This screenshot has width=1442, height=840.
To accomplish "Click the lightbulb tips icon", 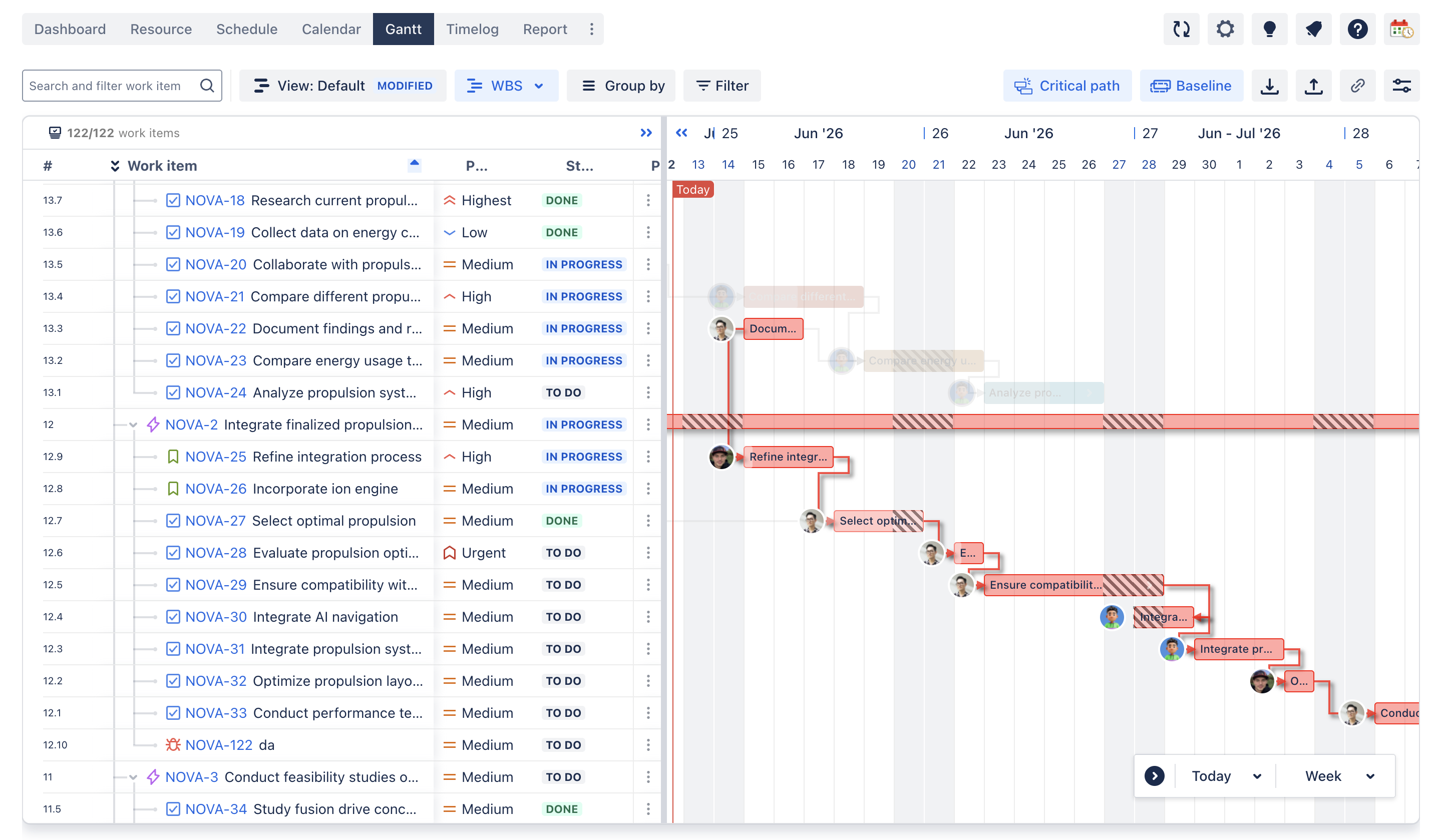I will pos(1269,29).
